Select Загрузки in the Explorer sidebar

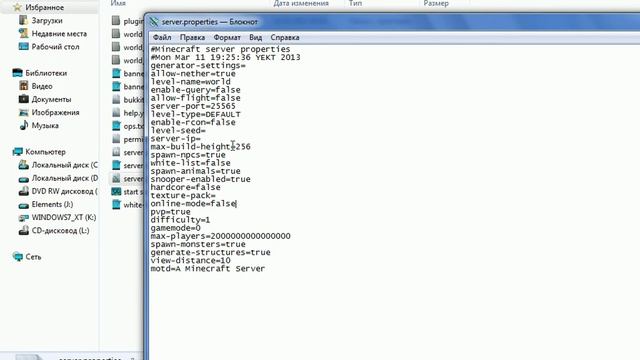click(x=47, y=20)
